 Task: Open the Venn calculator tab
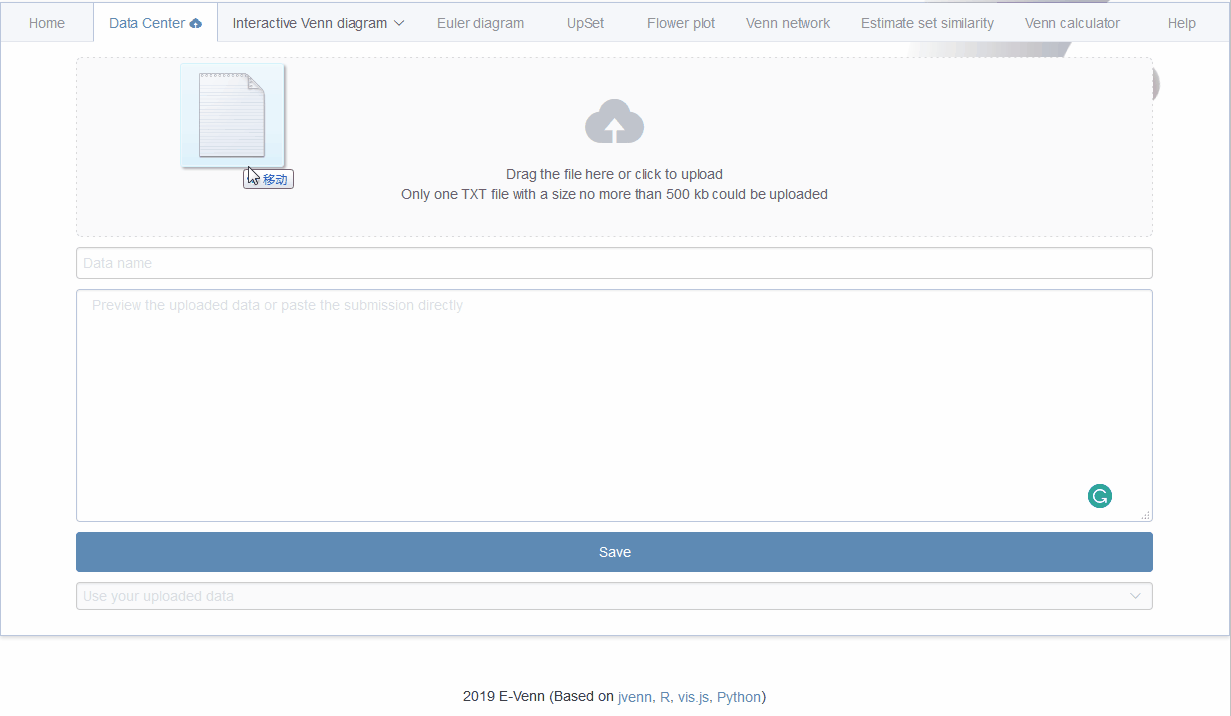(x=1072, y=23)
